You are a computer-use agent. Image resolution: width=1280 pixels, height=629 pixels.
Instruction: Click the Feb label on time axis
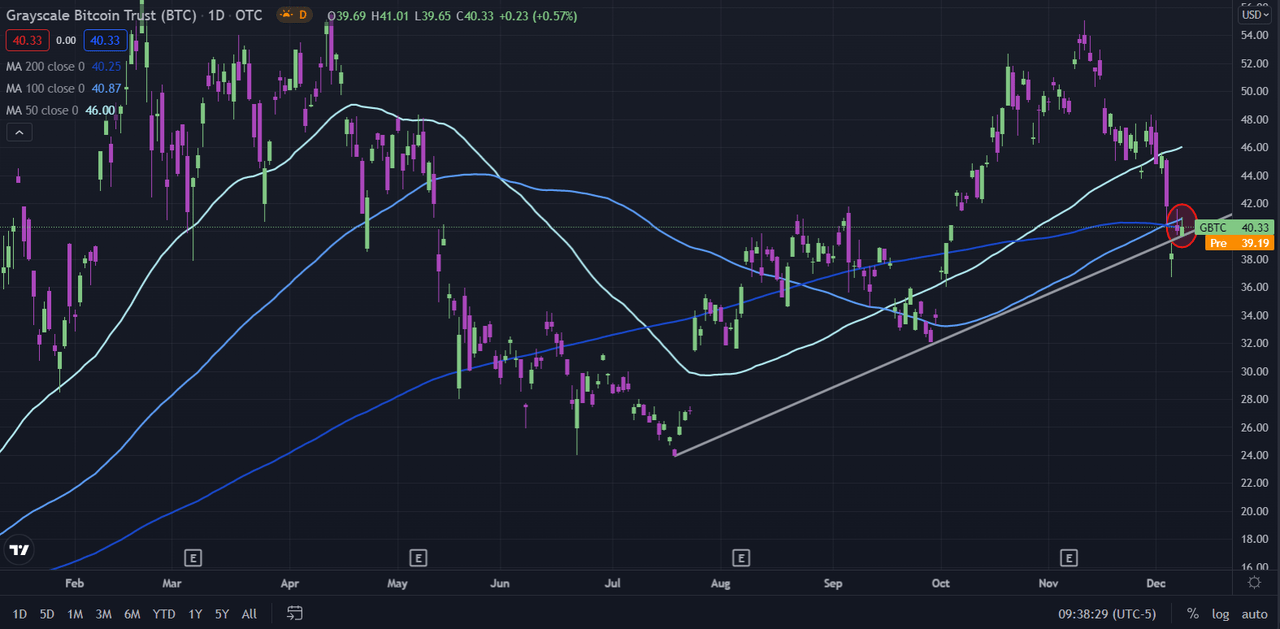coord(75,582)
